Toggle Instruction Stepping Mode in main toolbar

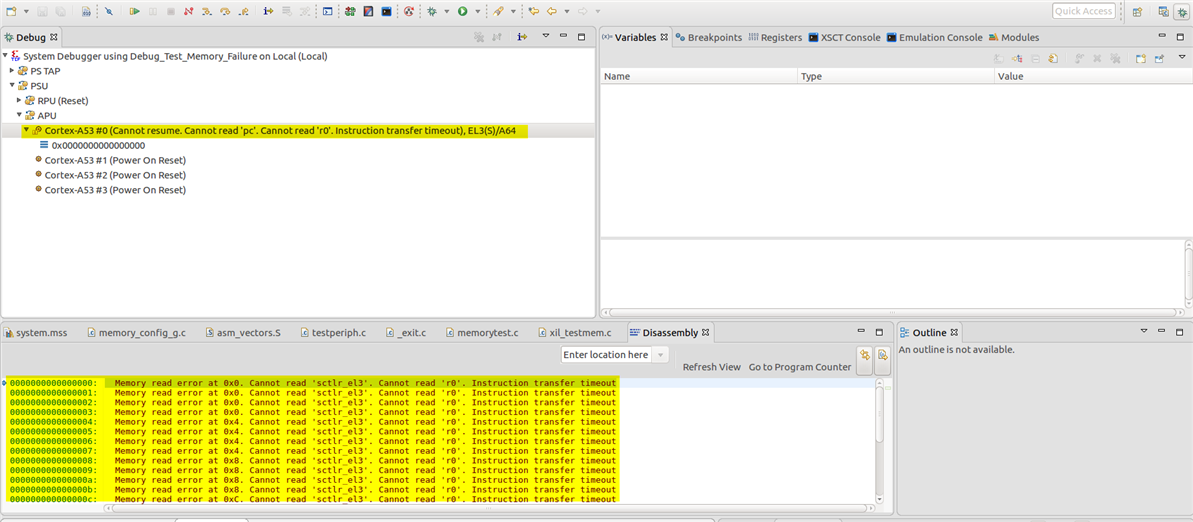pyautogui.click(x=268, y=11)
